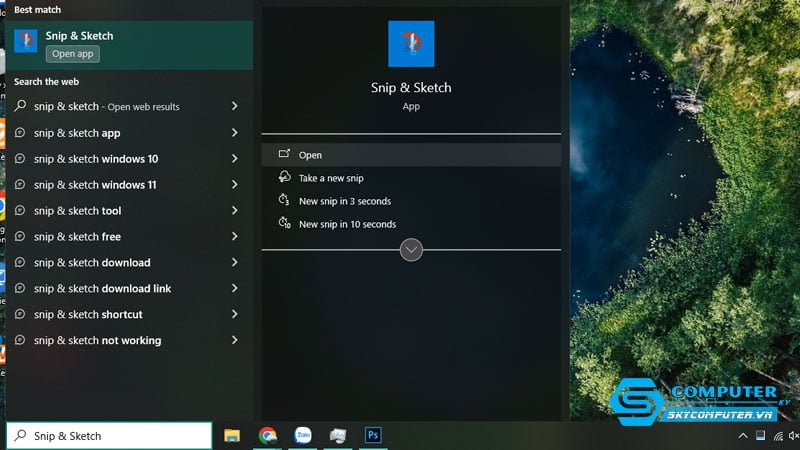Expand arrow for snip & sketch app
The height and width of the screenshot is (450, 800).
(x=235, y=133)
